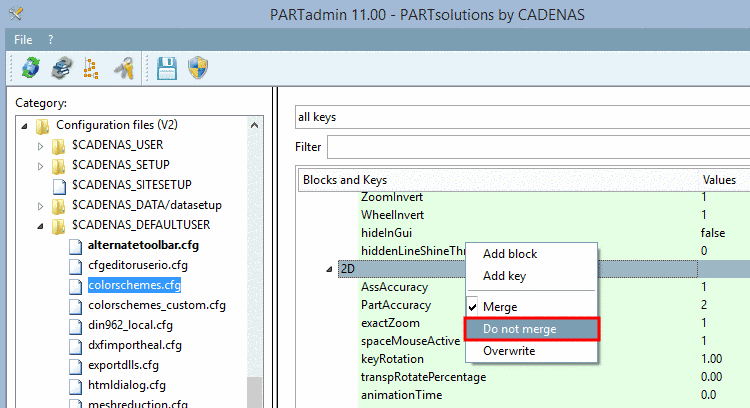Viewport: 750px width, 408px height.
Task: Click the PARTadmin app icon in title bar
Action: pos(16,13)
